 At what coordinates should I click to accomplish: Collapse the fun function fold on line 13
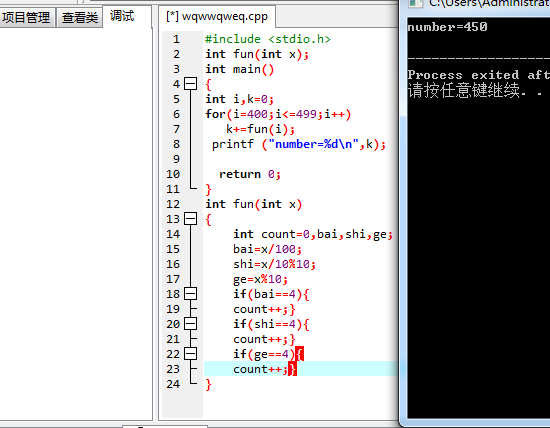pos(190,219)
